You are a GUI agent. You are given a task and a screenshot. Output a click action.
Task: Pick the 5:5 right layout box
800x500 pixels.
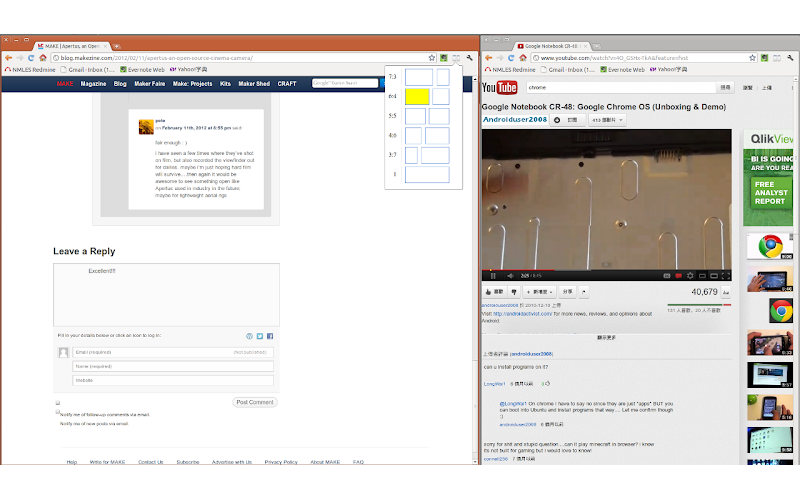[x=439, y=116]
